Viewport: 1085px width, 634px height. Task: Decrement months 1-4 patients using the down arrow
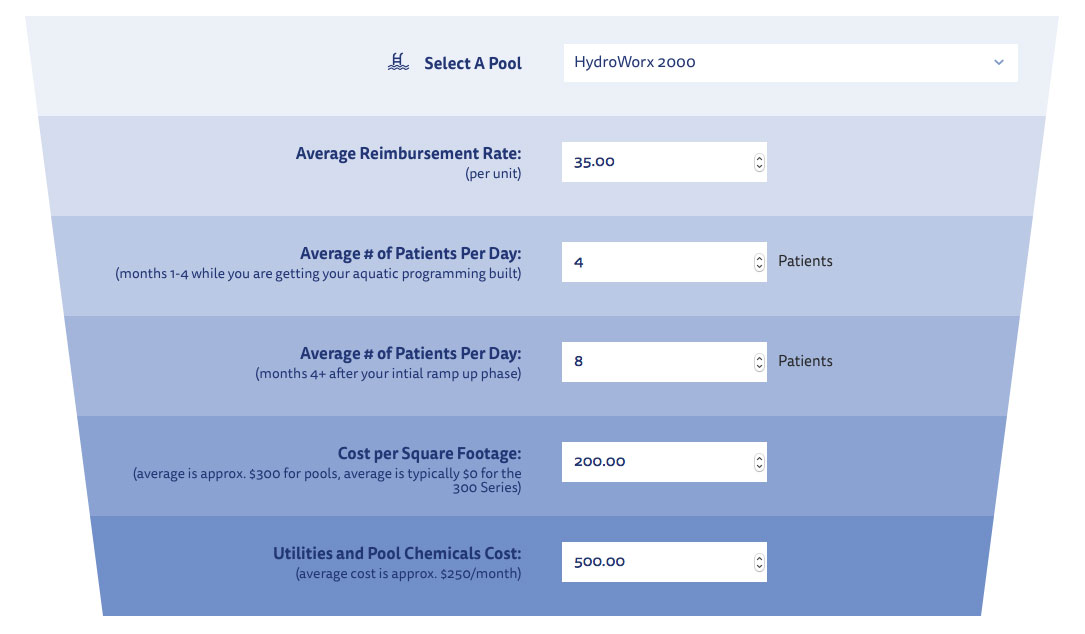(x=759, y=266)
